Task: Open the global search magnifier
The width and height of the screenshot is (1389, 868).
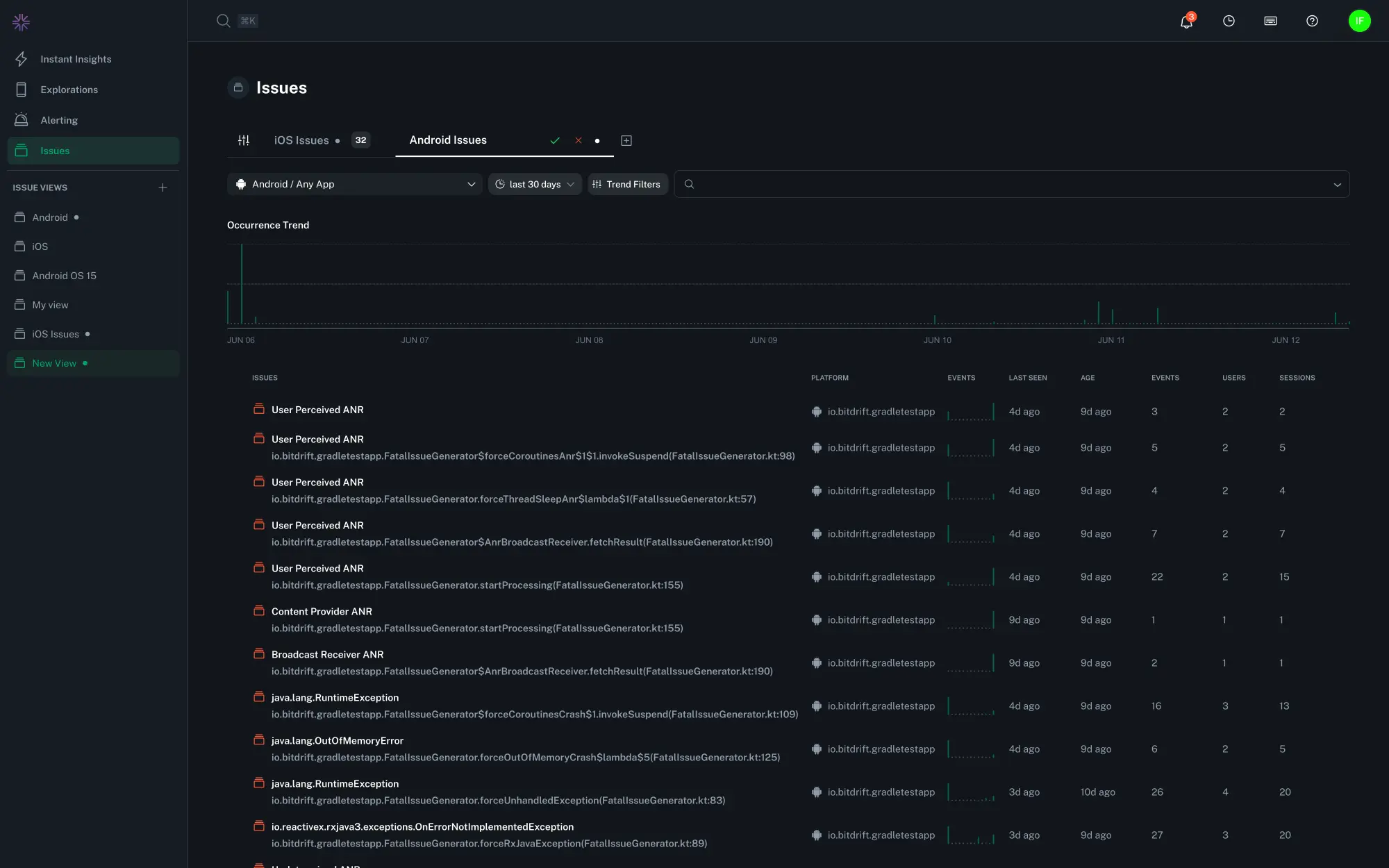Action: (x=223, y=21)
